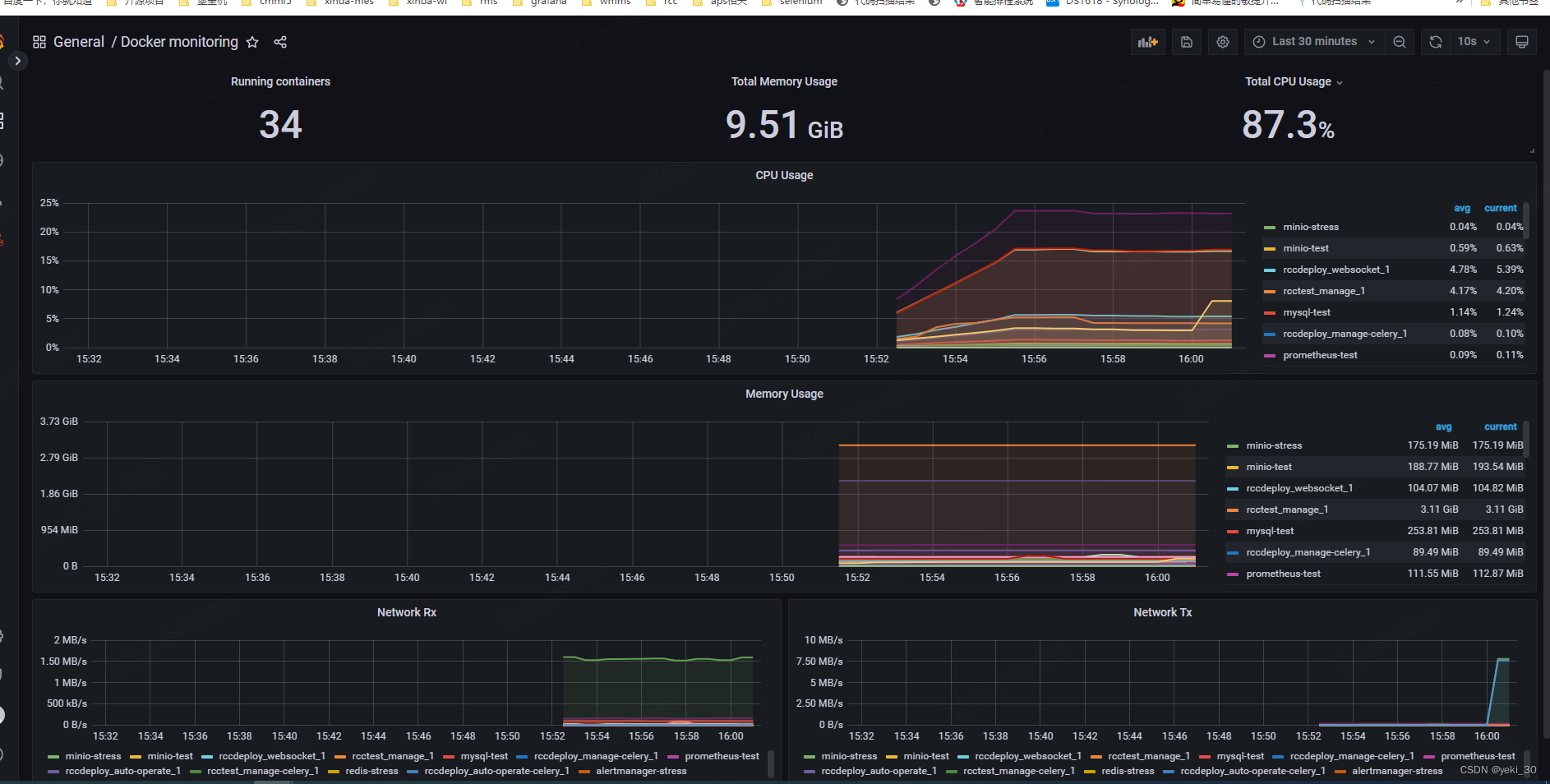The image size is (1550, 784).
Task: Go to the General folder breadcrumb
Action: [x=79, y=42]
